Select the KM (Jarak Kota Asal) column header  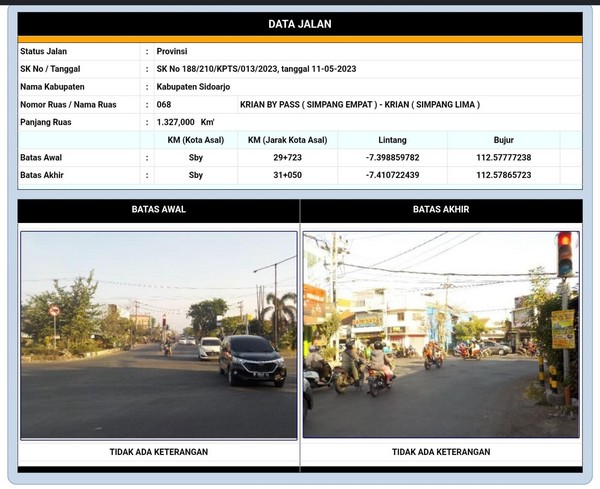click(x=289, y=140)
